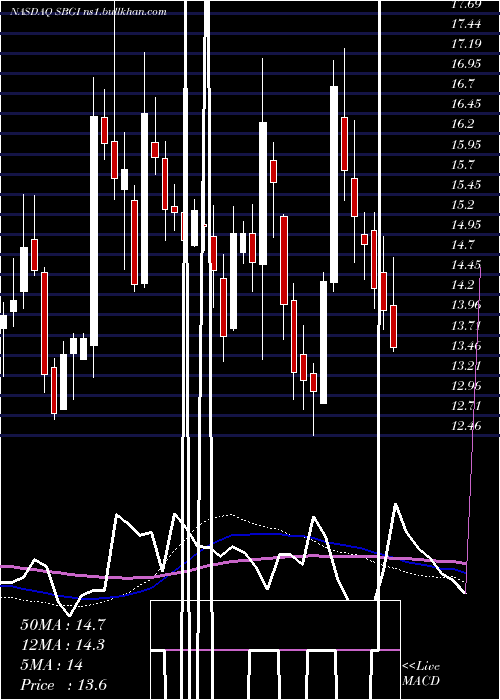Click the <<Live MACD label
Image resolution: width=500 pixels, height=700 pixels.
421,673
